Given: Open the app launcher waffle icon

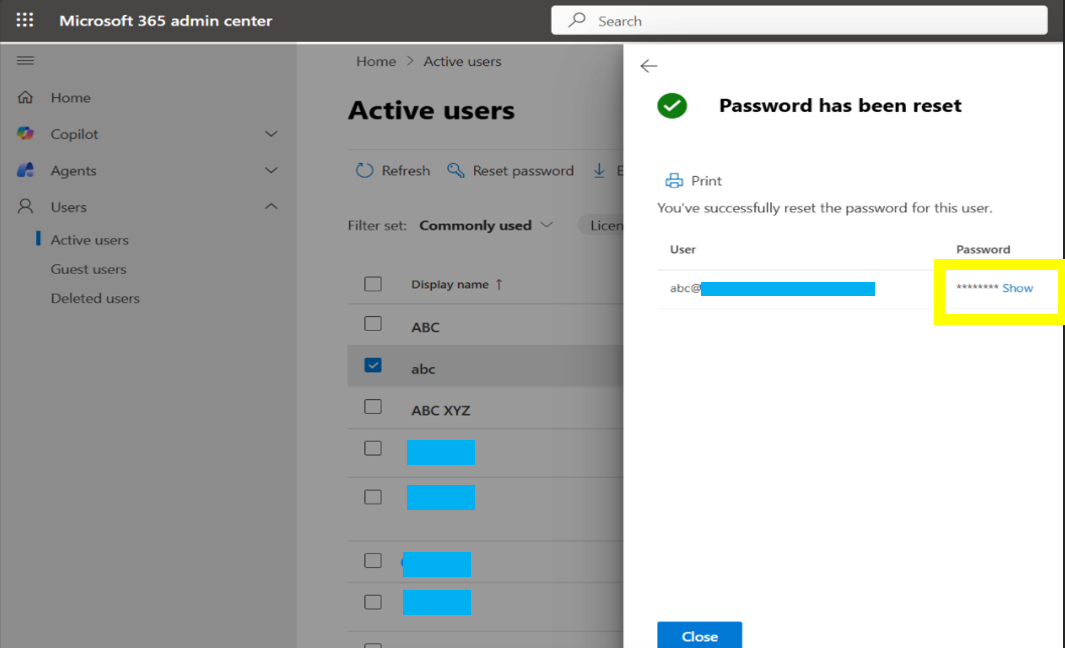Looking at the screenshot, I should [x=25, y=21].
